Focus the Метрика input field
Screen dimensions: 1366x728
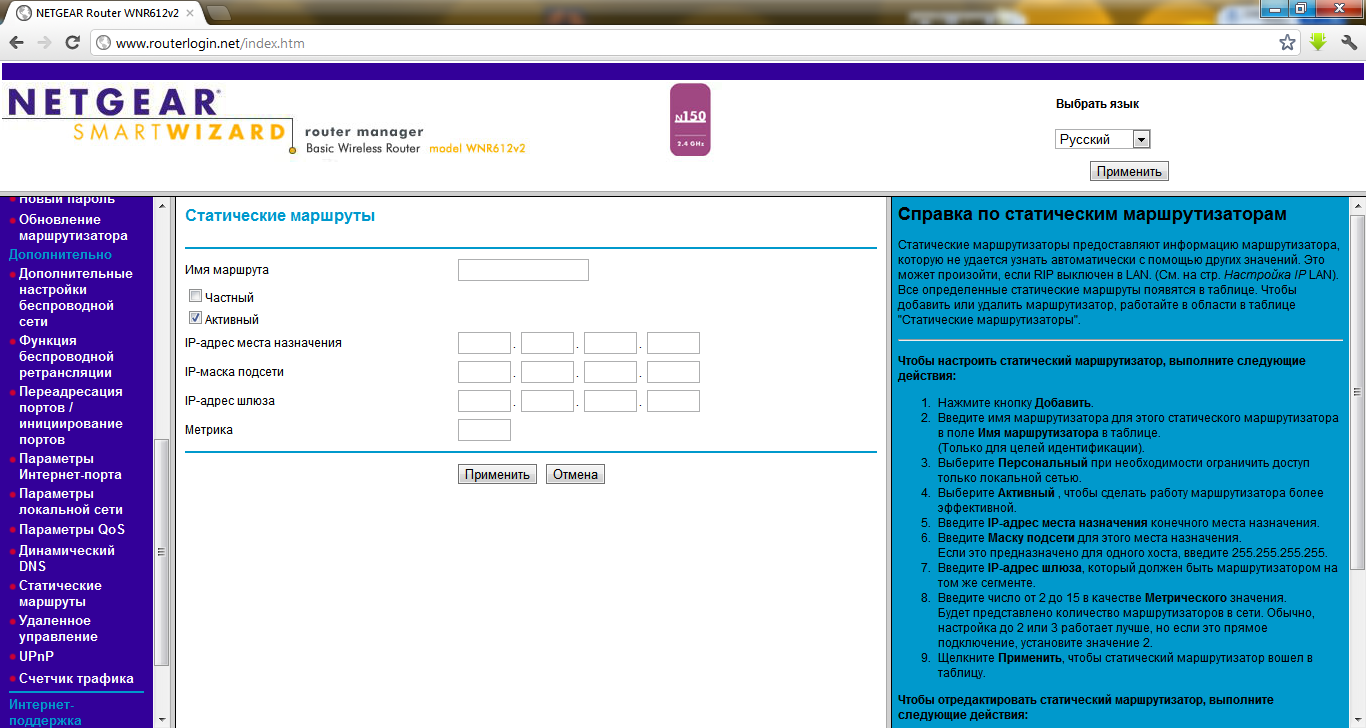click(484, 430)
